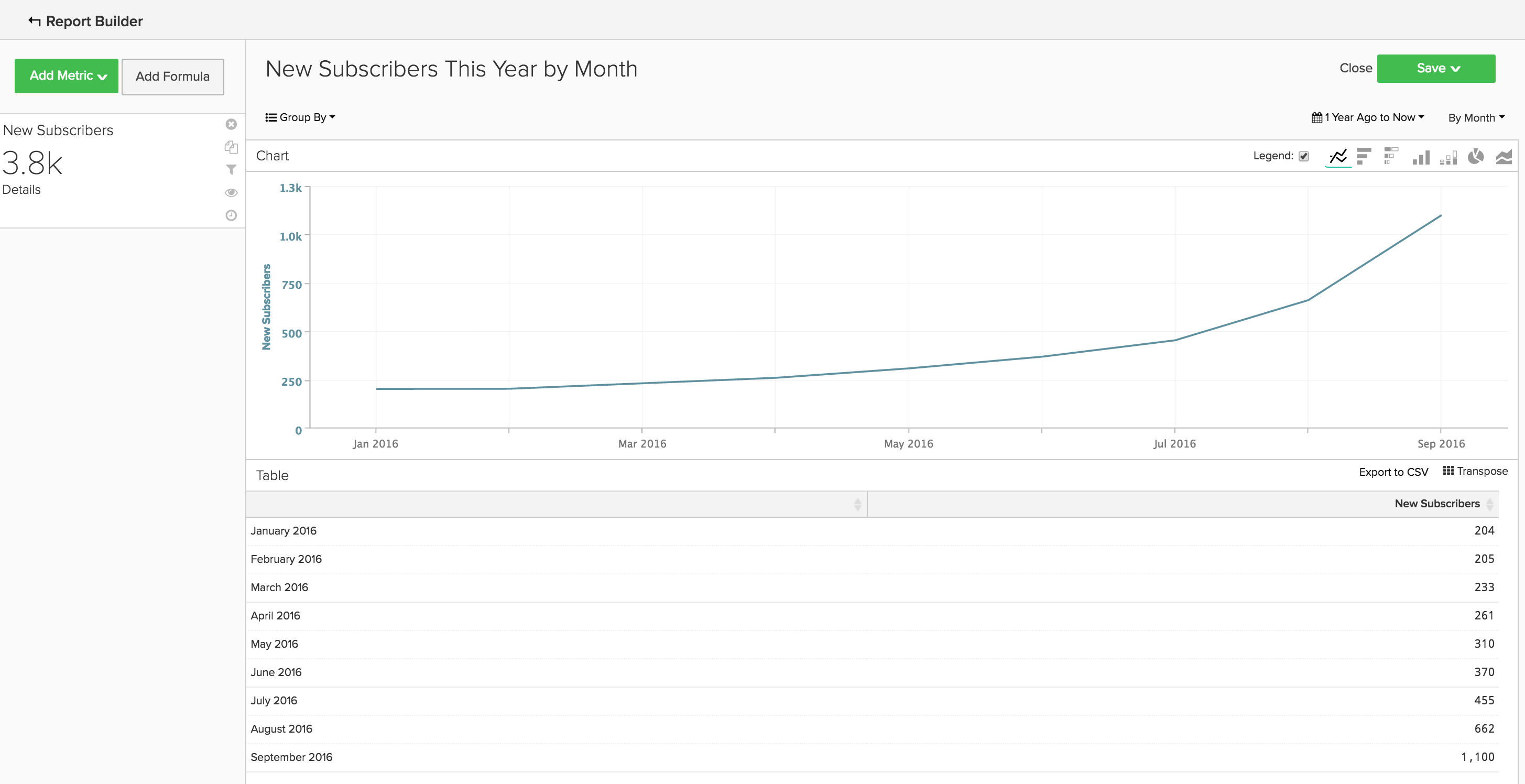This screenshot has height=784, width=1525.
Task: Toggle metric visibility eye icon
Action: pyautogui.click(x=231, y=192)
